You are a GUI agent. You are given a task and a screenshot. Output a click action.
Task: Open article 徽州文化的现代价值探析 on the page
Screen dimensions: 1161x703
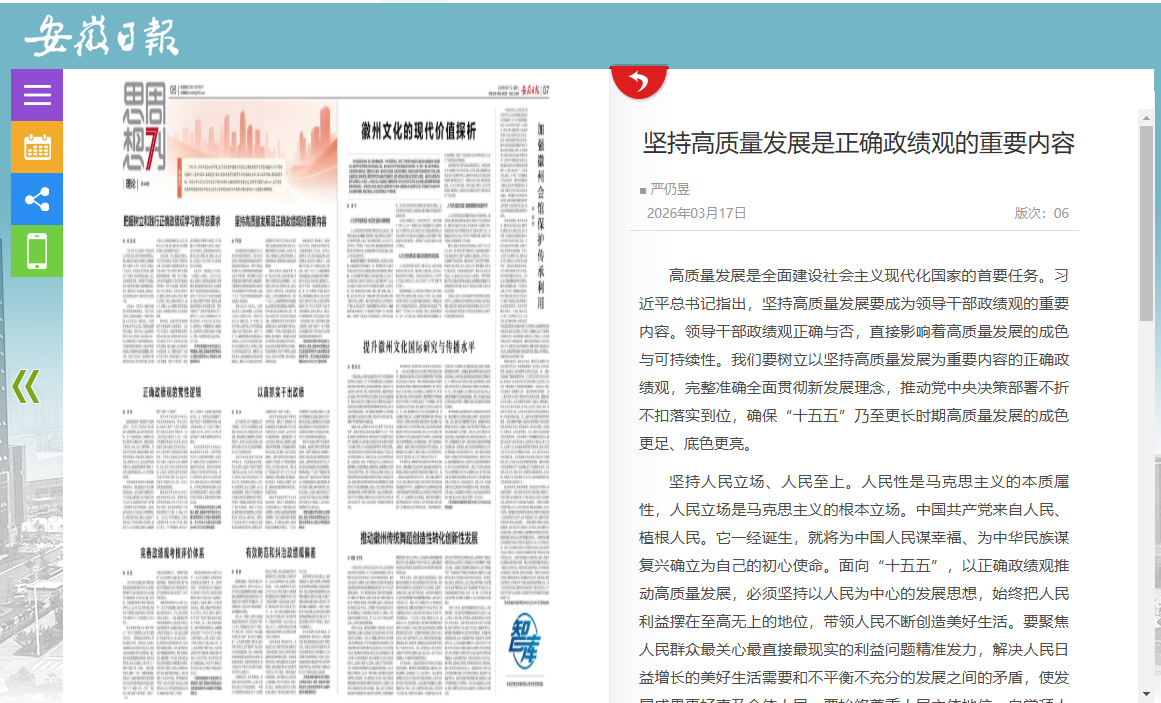coord(418,131)
